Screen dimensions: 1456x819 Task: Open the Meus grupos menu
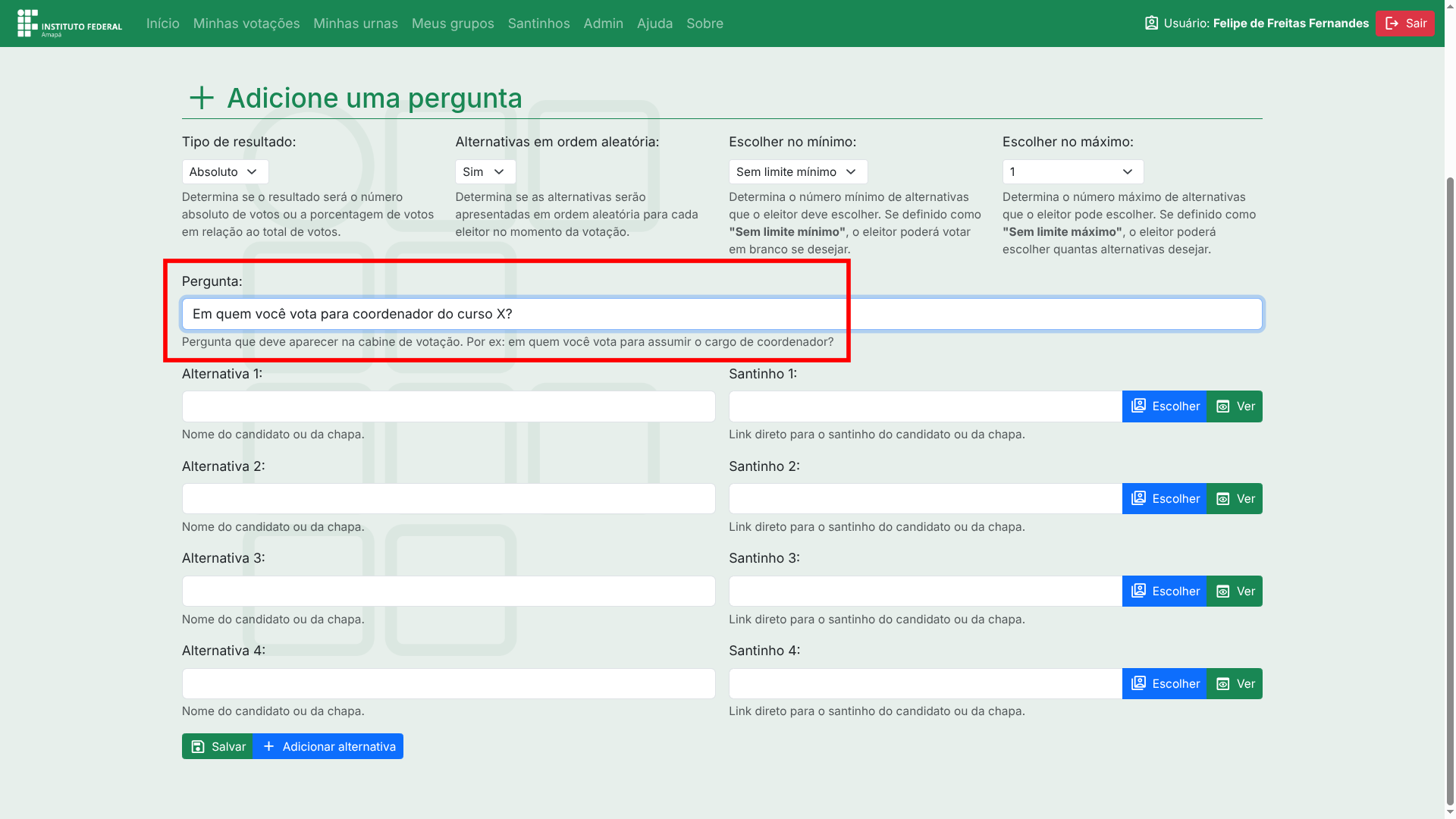coord(453,24)
